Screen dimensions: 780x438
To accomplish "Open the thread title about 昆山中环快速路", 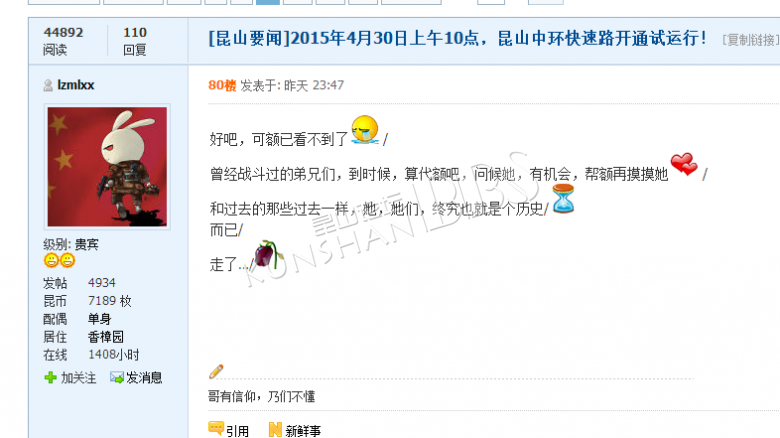I will tap(457, 38).
